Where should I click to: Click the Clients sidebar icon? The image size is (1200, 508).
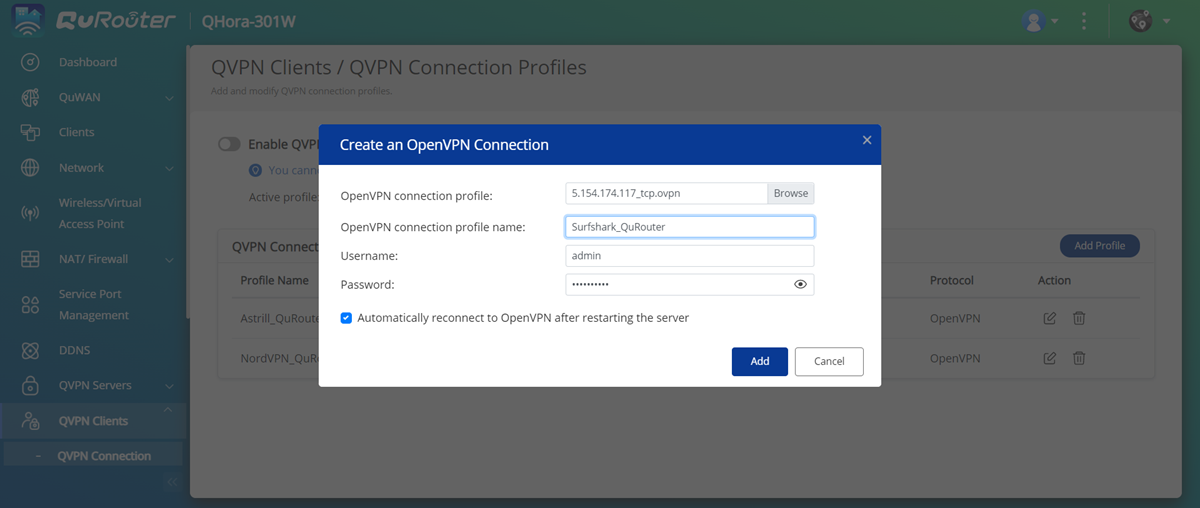click(x=30, y=132)
